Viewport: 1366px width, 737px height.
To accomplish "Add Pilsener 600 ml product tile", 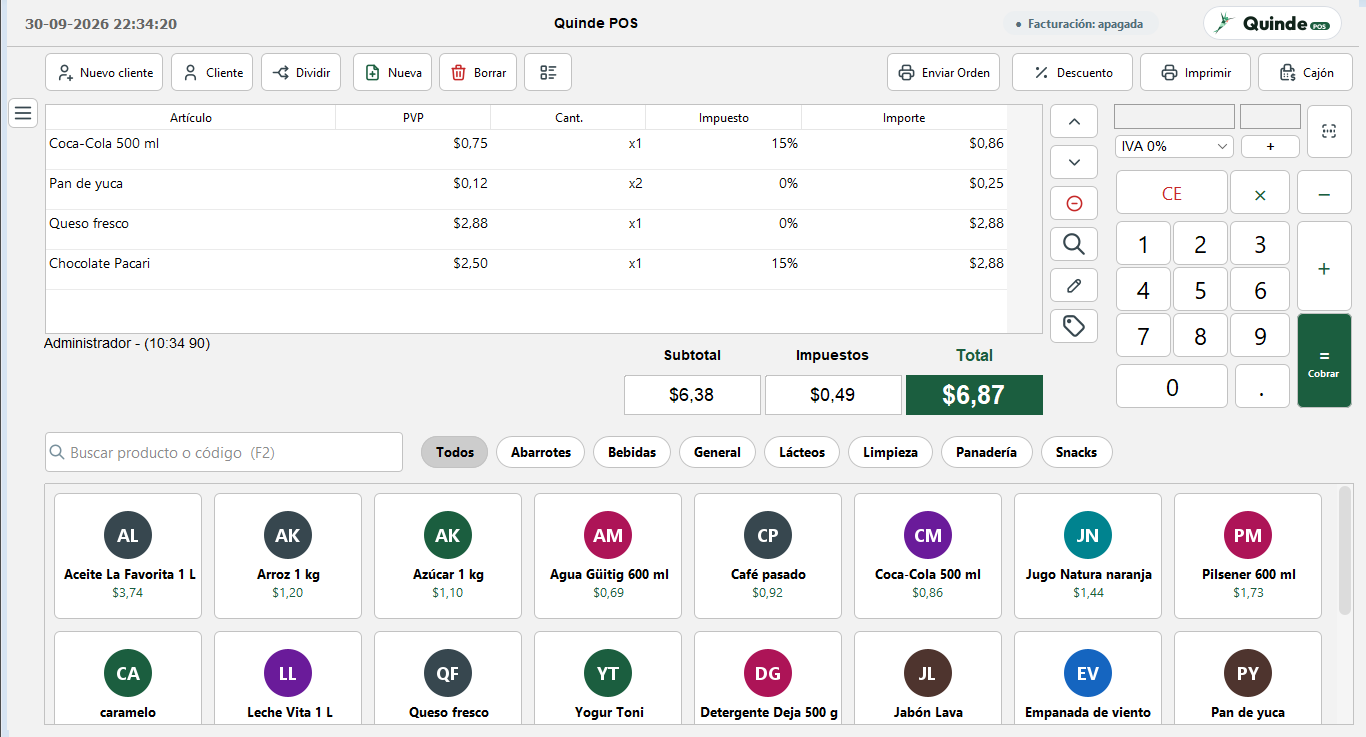I will click(x=1248, y=555).
